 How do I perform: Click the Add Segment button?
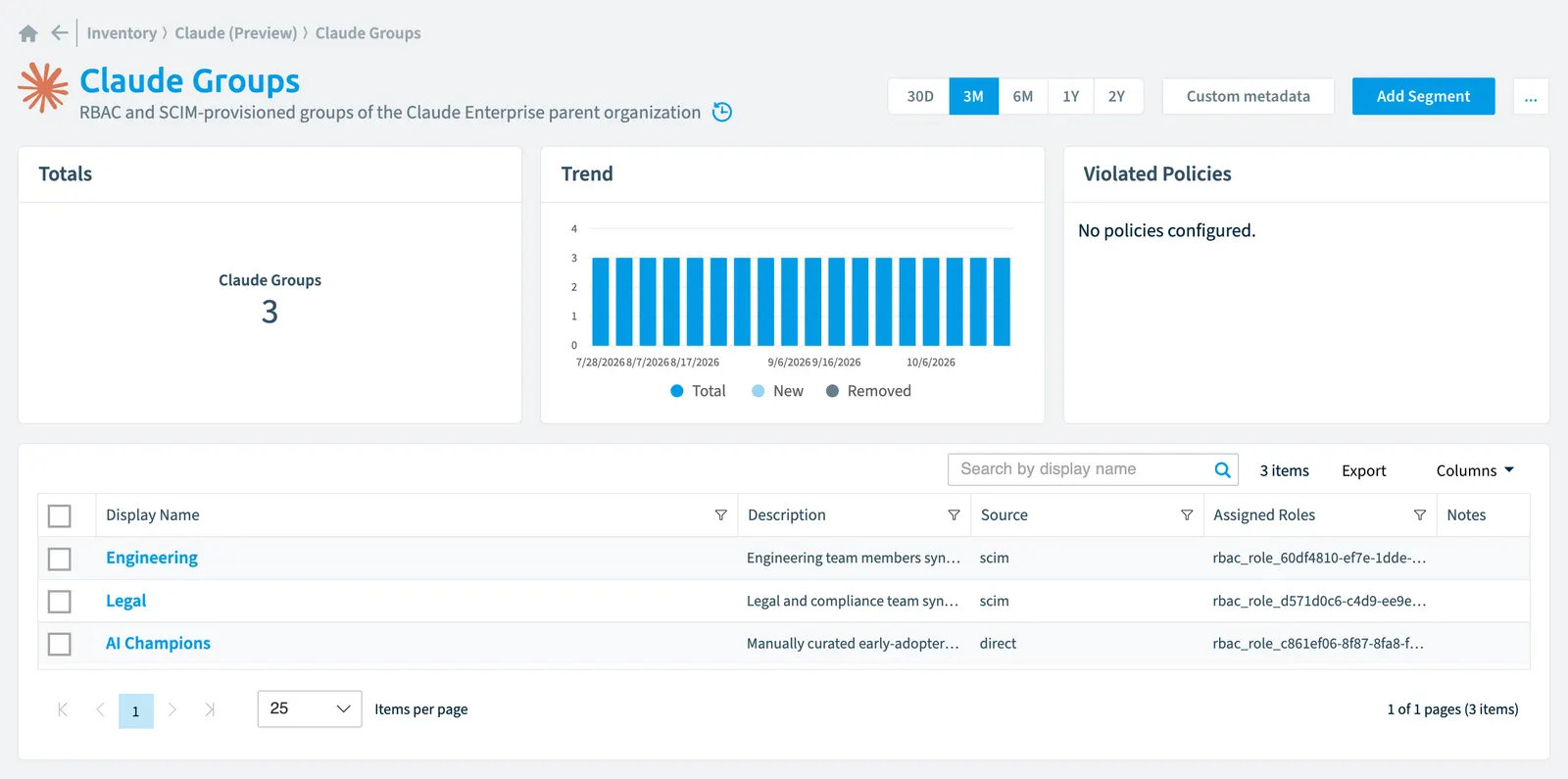(x=1424, y=96)
